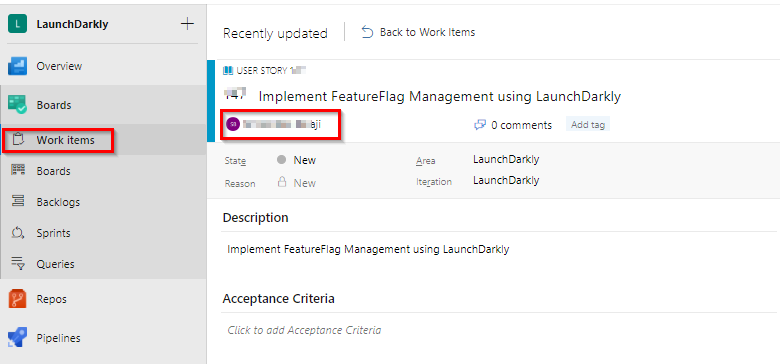
Task: Click the Reason lock icon
Action: coord(282,182)
